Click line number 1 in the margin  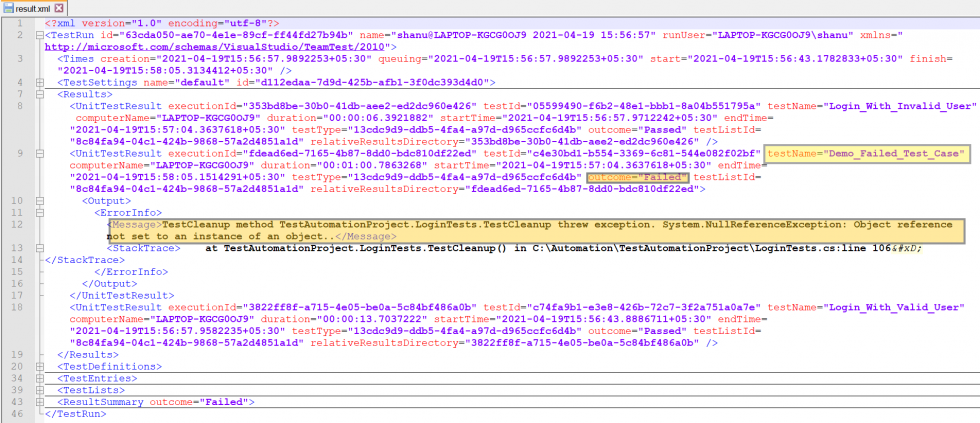coord(20,22)
